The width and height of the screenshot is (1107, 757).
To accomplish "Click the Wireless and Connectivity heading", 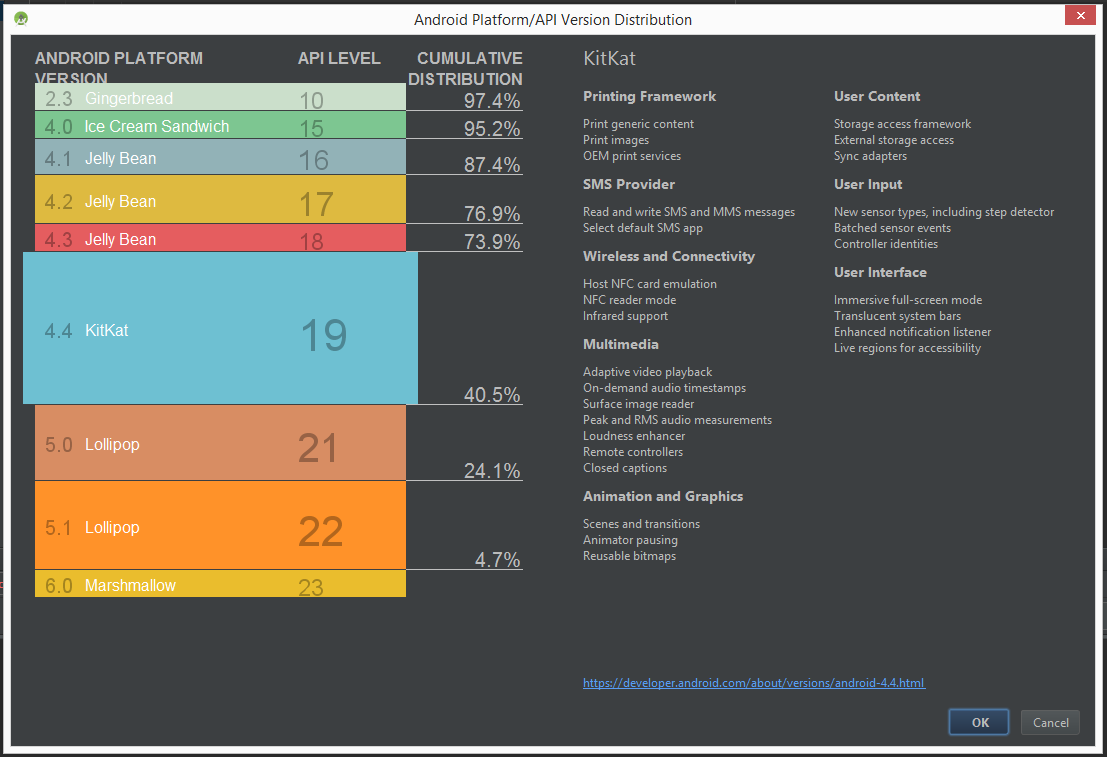I will 669,256.
